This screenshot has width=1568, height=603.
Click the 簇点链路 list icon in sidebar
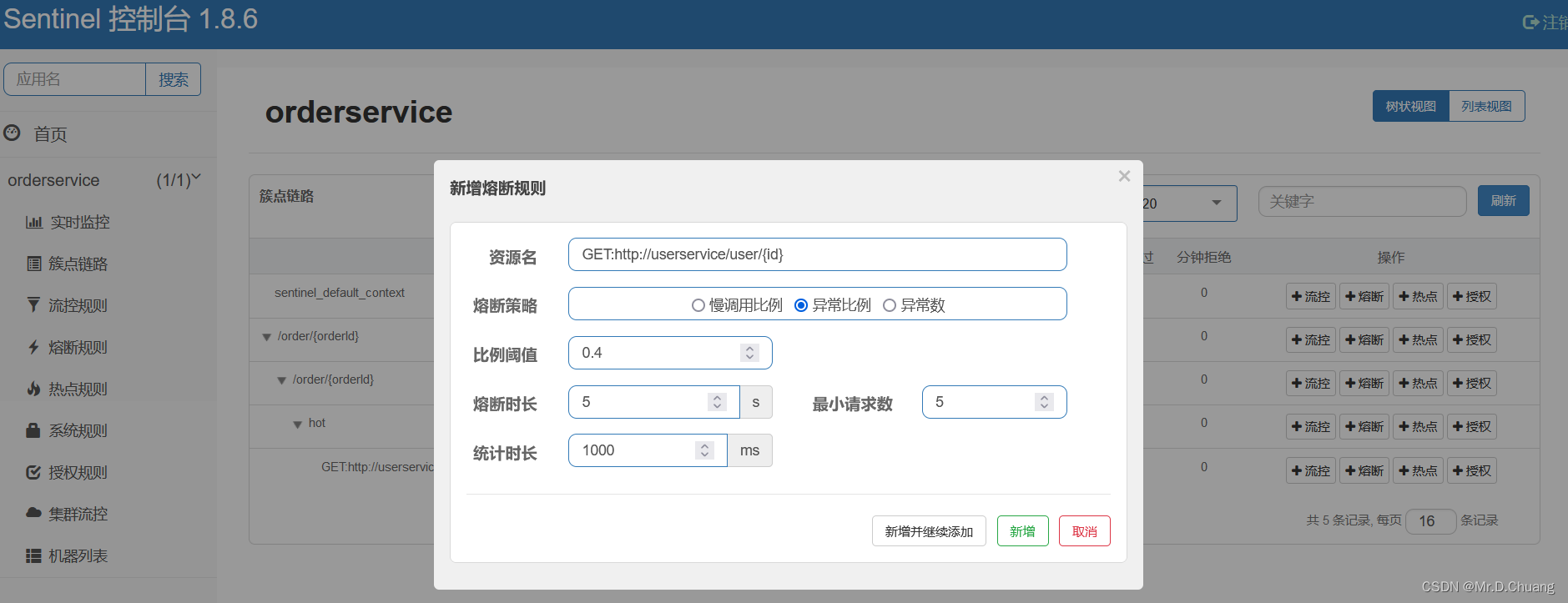pos(34,264)
